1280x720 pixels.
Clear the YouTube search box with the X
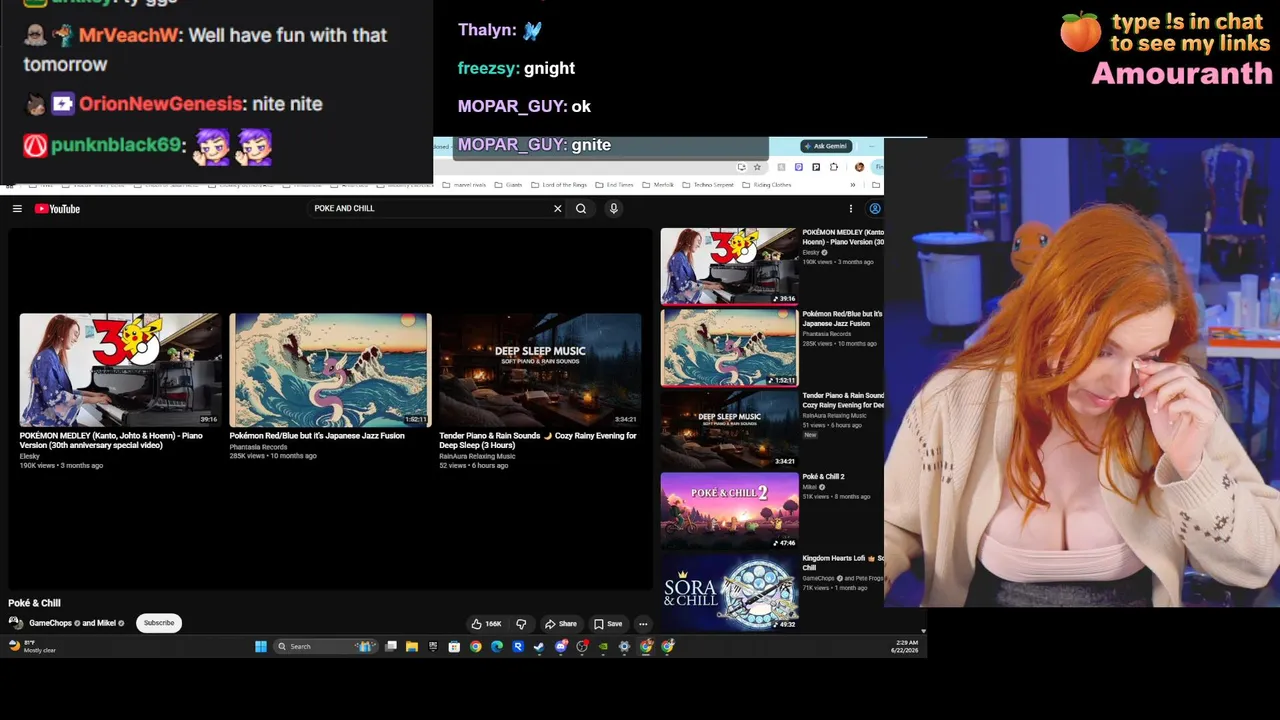(x=557, y=209)
